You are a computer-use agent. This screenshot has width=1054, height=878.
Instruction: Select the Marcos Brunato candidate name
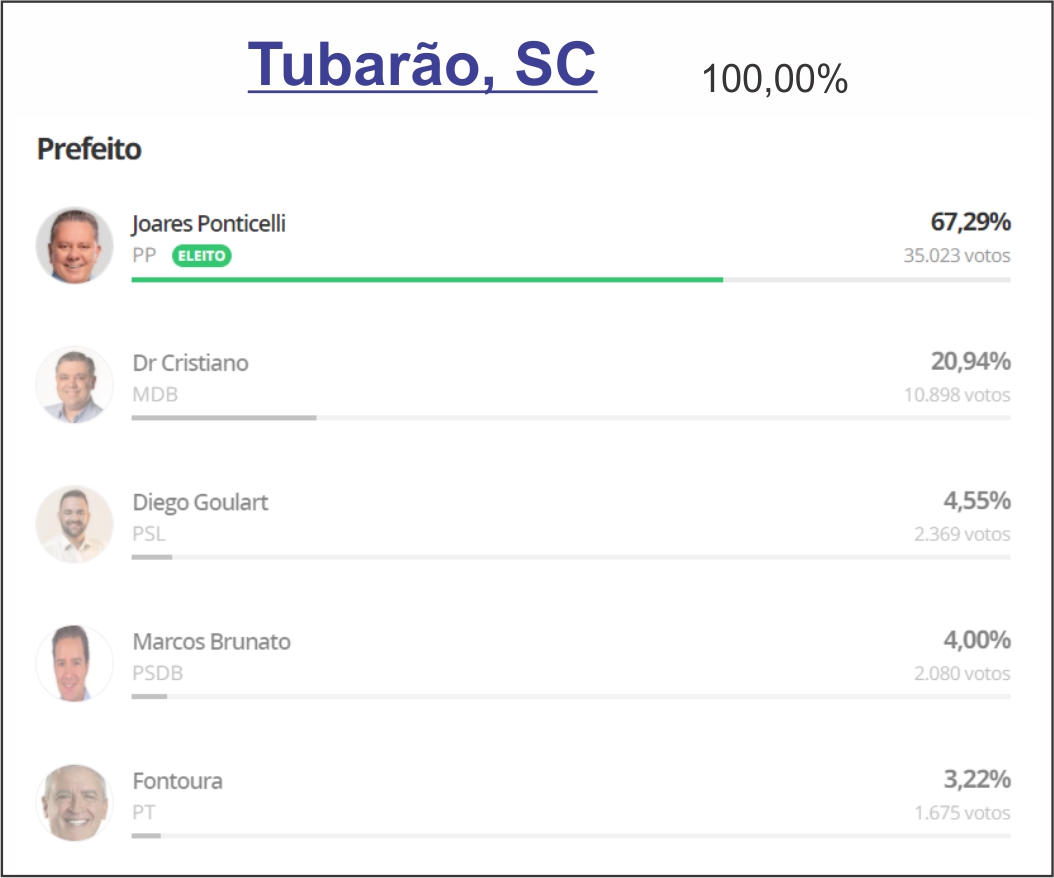(x=212, y=641)
